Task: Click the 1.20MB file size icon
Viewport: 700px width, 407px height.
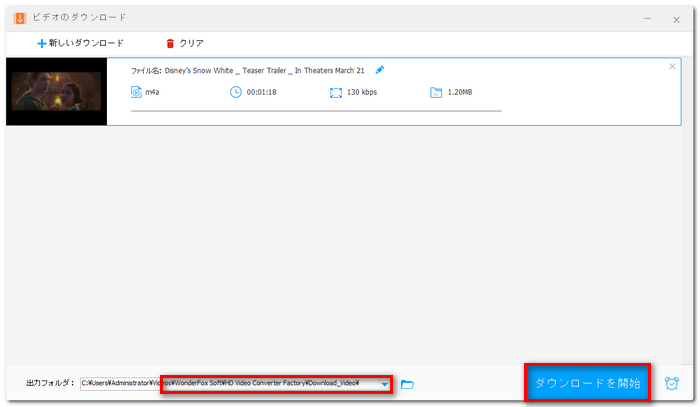Action: (x=435, y=93)
